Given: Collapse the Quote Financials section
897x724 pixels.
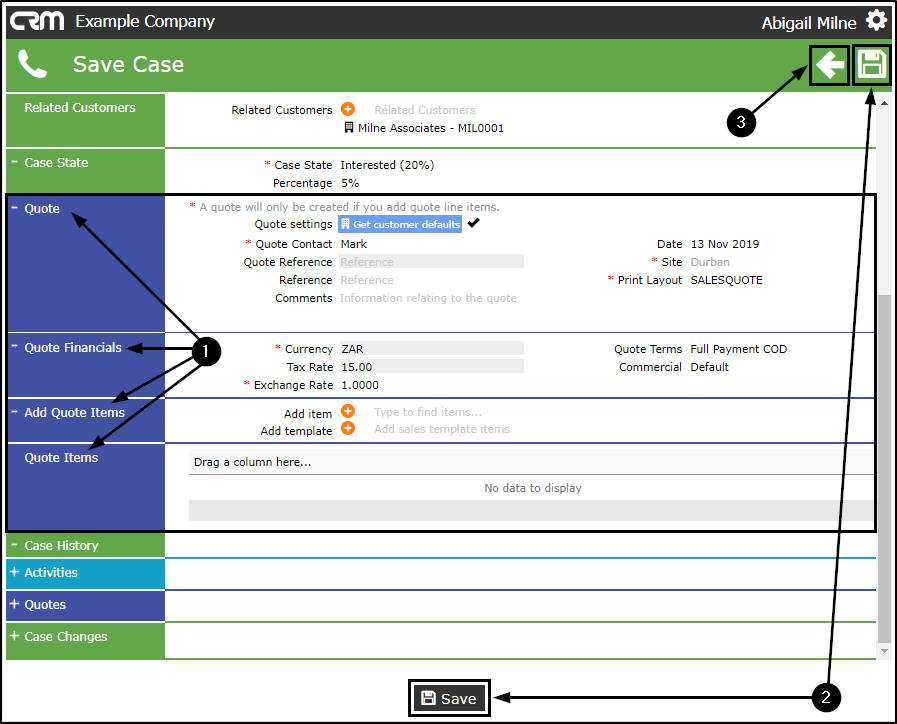Looking at the screenshot, I should [x=14, y=347].
